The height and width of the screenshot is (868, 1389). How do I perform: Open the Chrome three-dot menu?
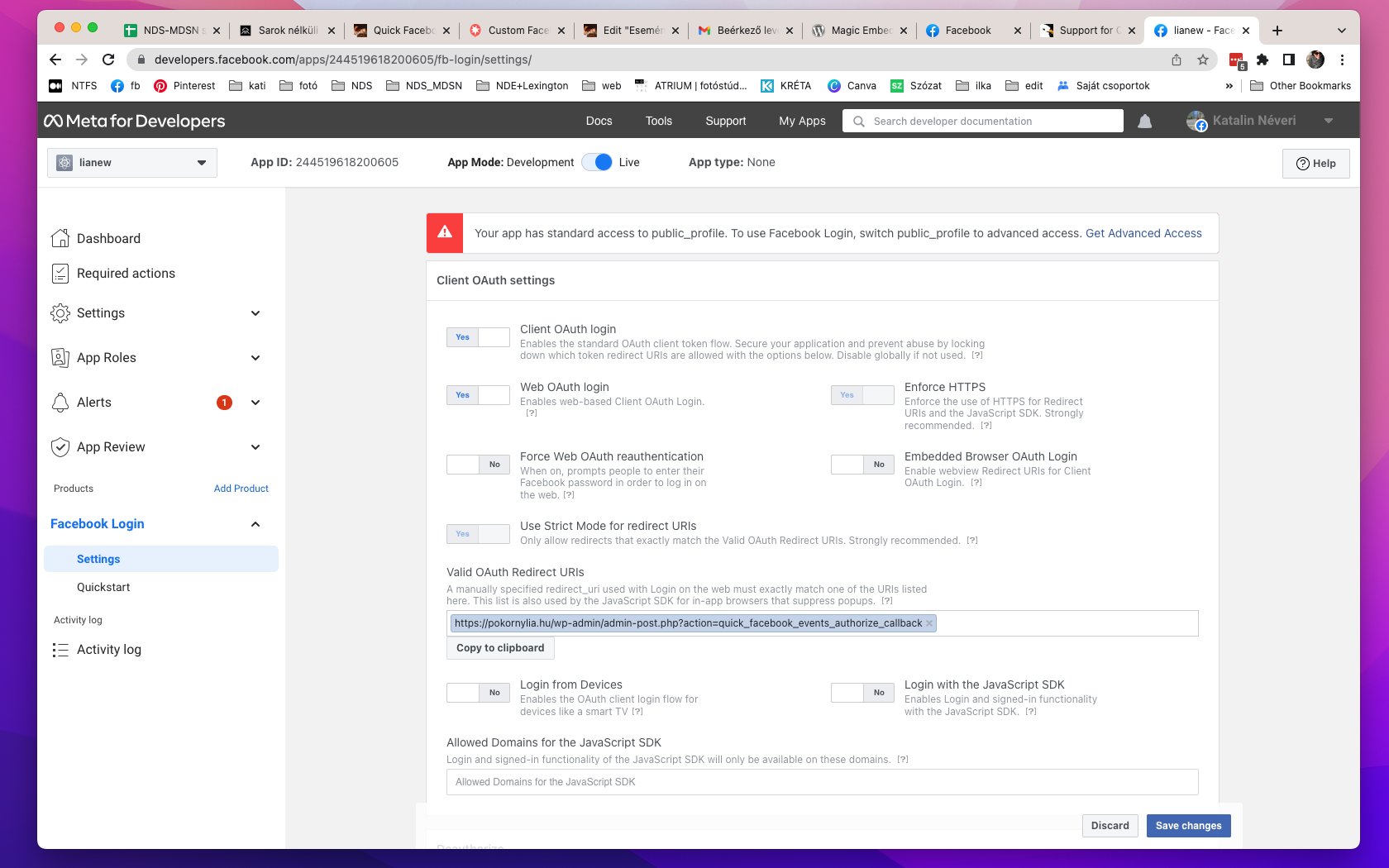point(1342,60)
